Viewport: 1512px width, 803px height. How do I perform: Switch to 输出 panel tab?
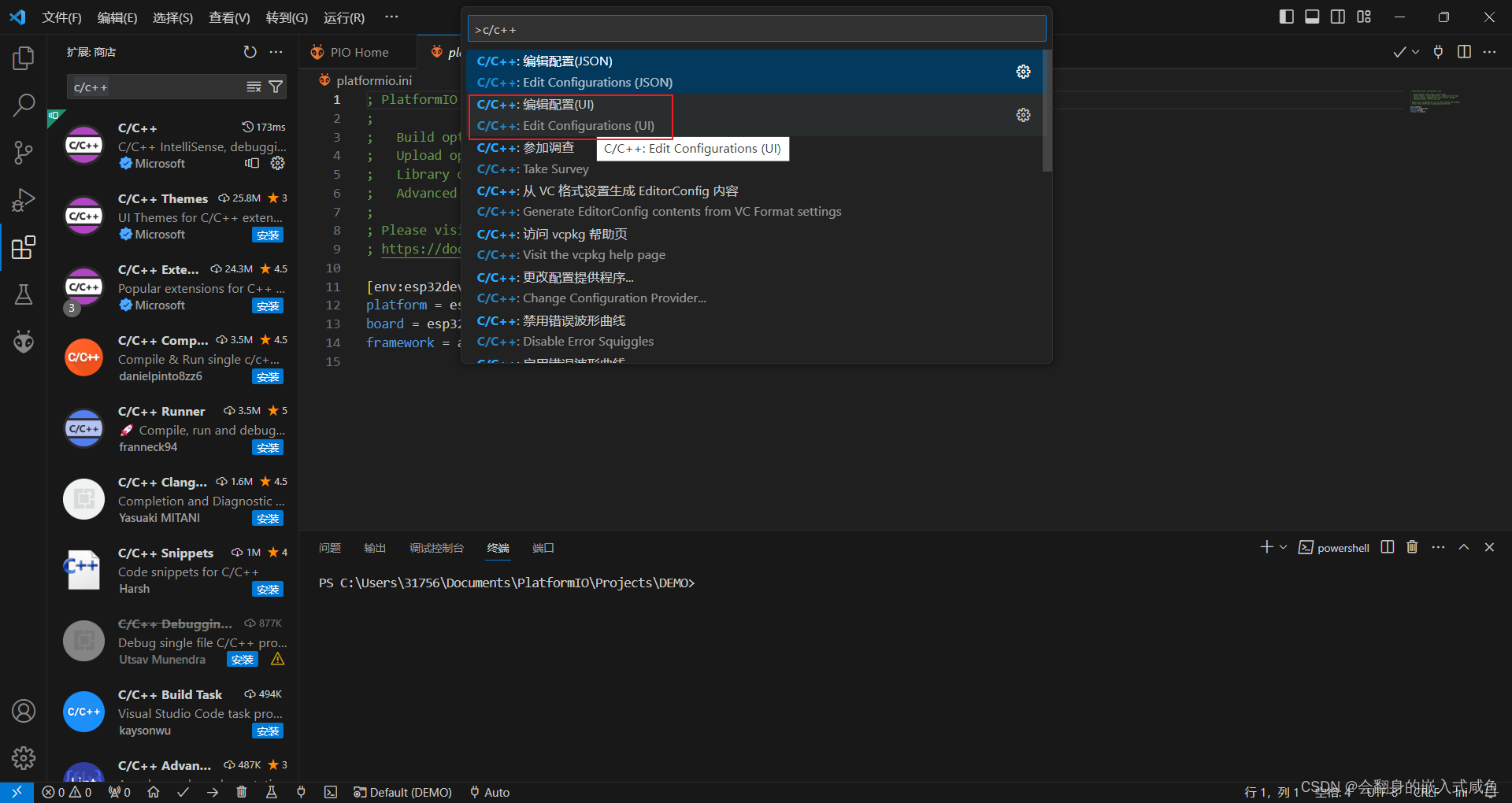[375, 548]
